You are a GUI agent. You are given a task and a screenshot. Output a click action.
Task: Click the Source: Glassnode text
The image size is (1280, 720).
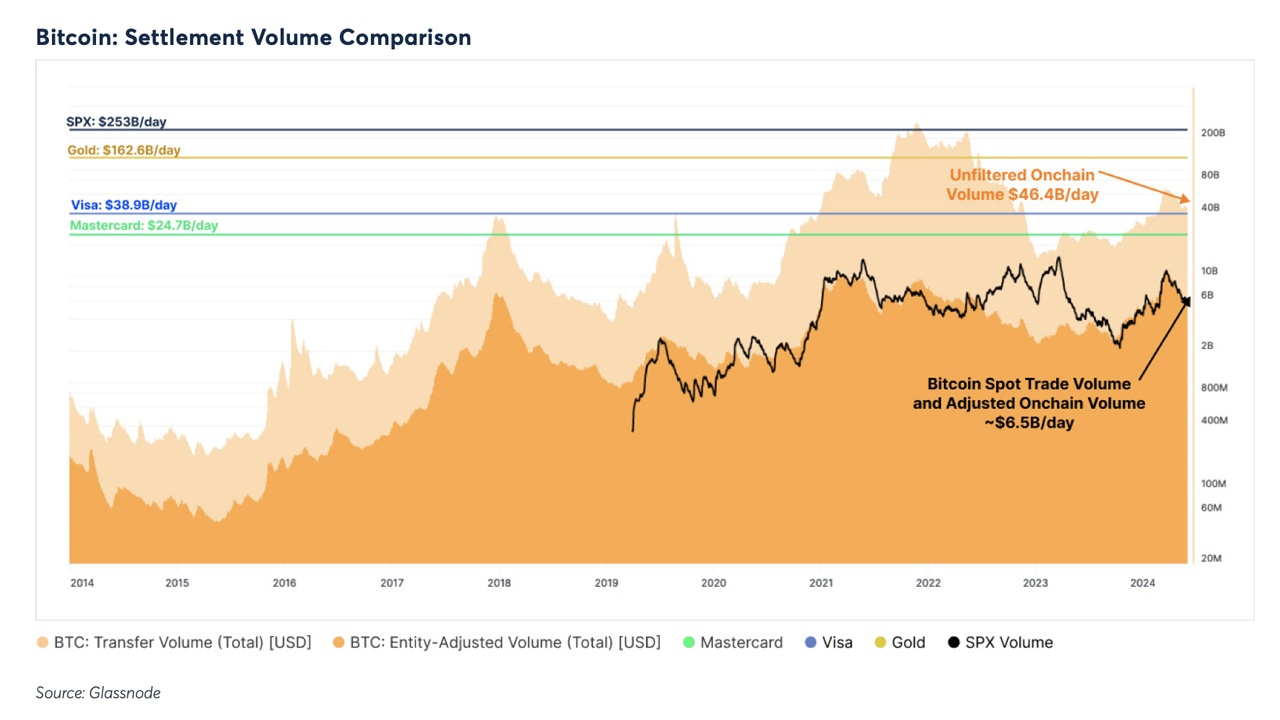point(98,693)
